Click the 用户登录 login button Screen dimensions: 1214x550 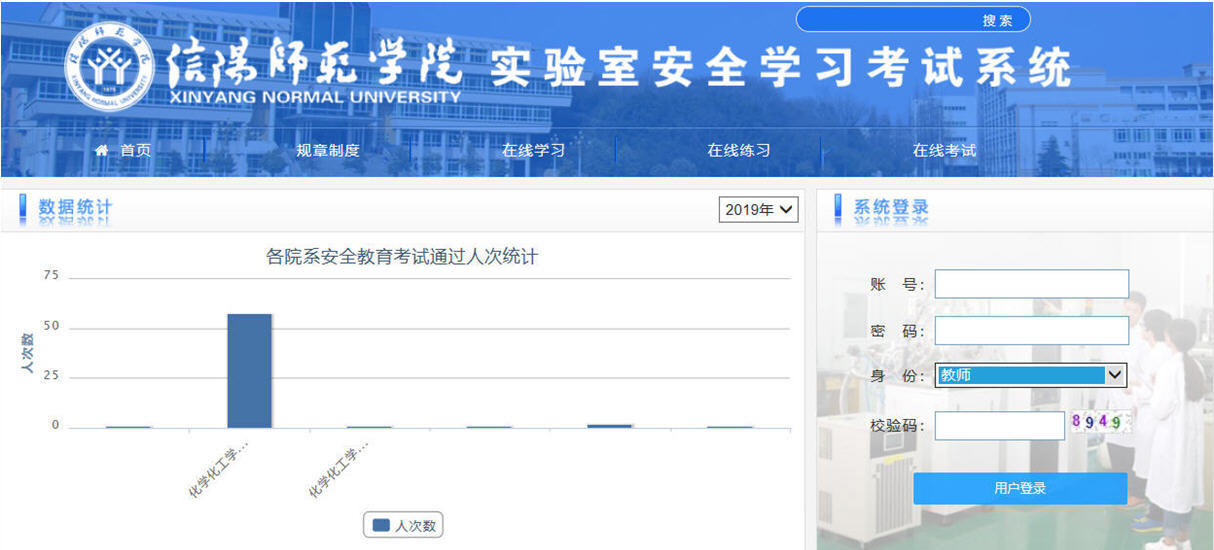tap(1020, 488)
